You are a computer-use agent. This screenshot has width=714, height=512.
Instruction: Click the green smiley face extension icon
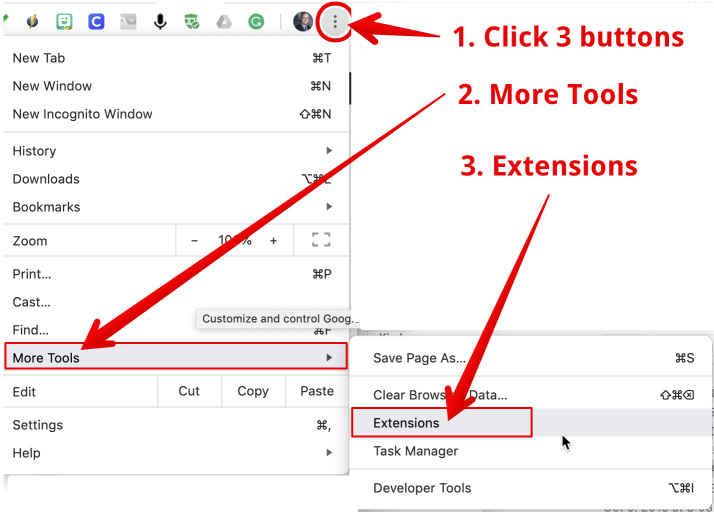(64, 21)
